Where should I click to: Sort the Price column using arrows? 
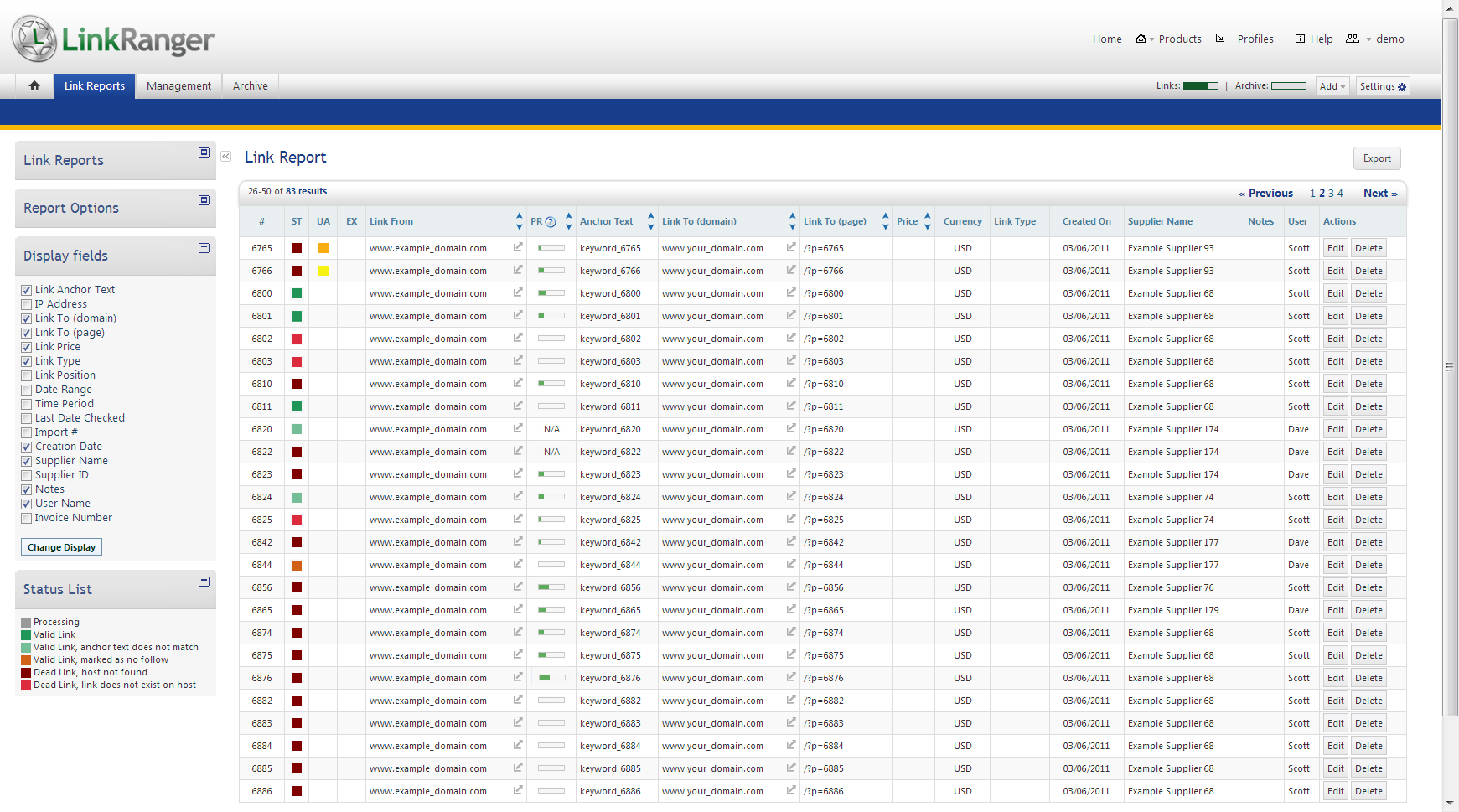click(927, 221)
